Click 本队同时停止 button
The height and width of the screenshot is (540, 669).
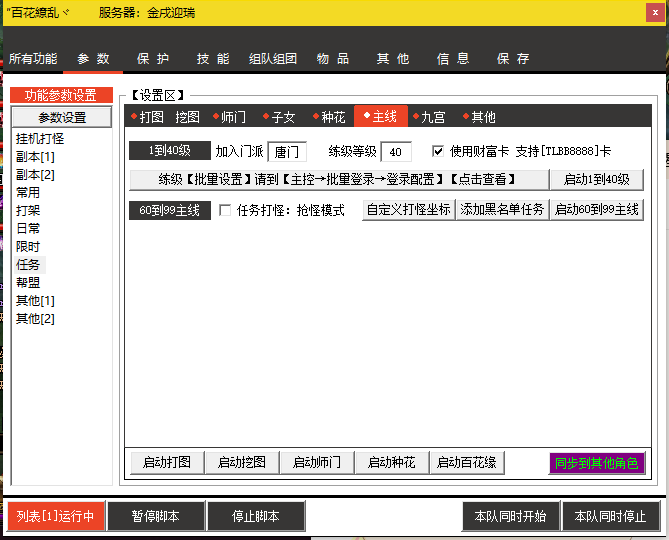(x=611, y=516)
